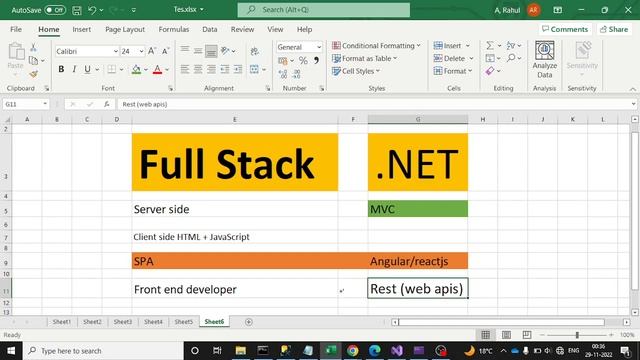
Task: Open the Format as Table dropdown
Action: pyautogui.click(x=364, y=58)
